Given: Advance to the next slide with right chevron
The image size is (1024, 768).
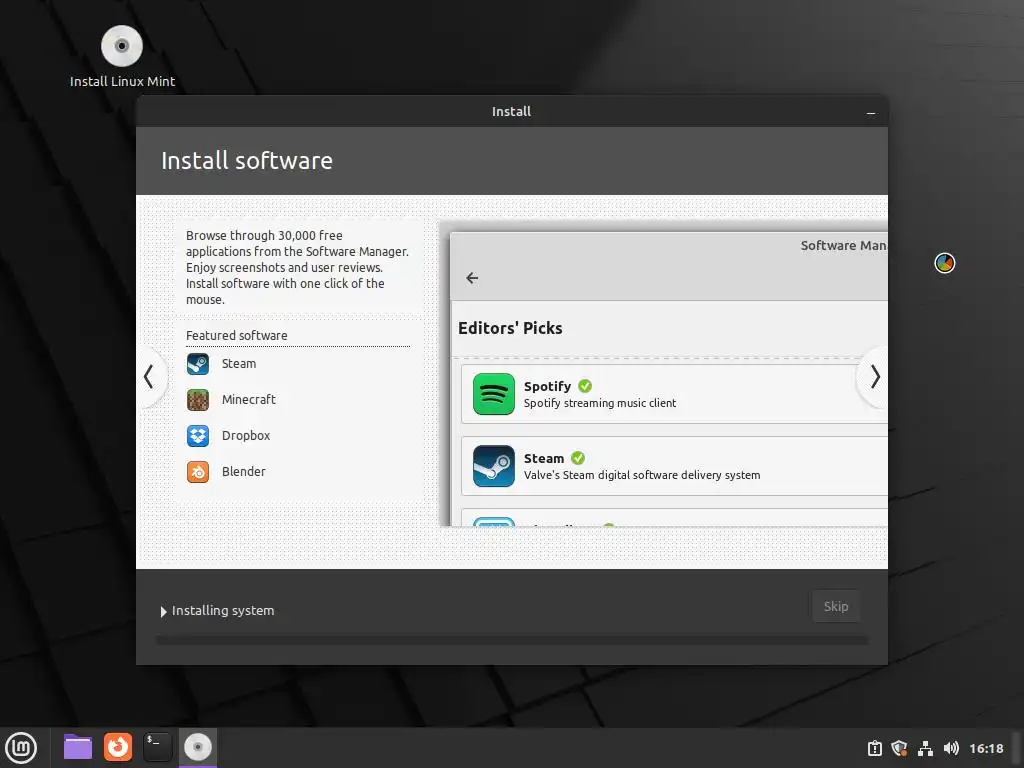Looking at the screenshot, I should point(875,377).
